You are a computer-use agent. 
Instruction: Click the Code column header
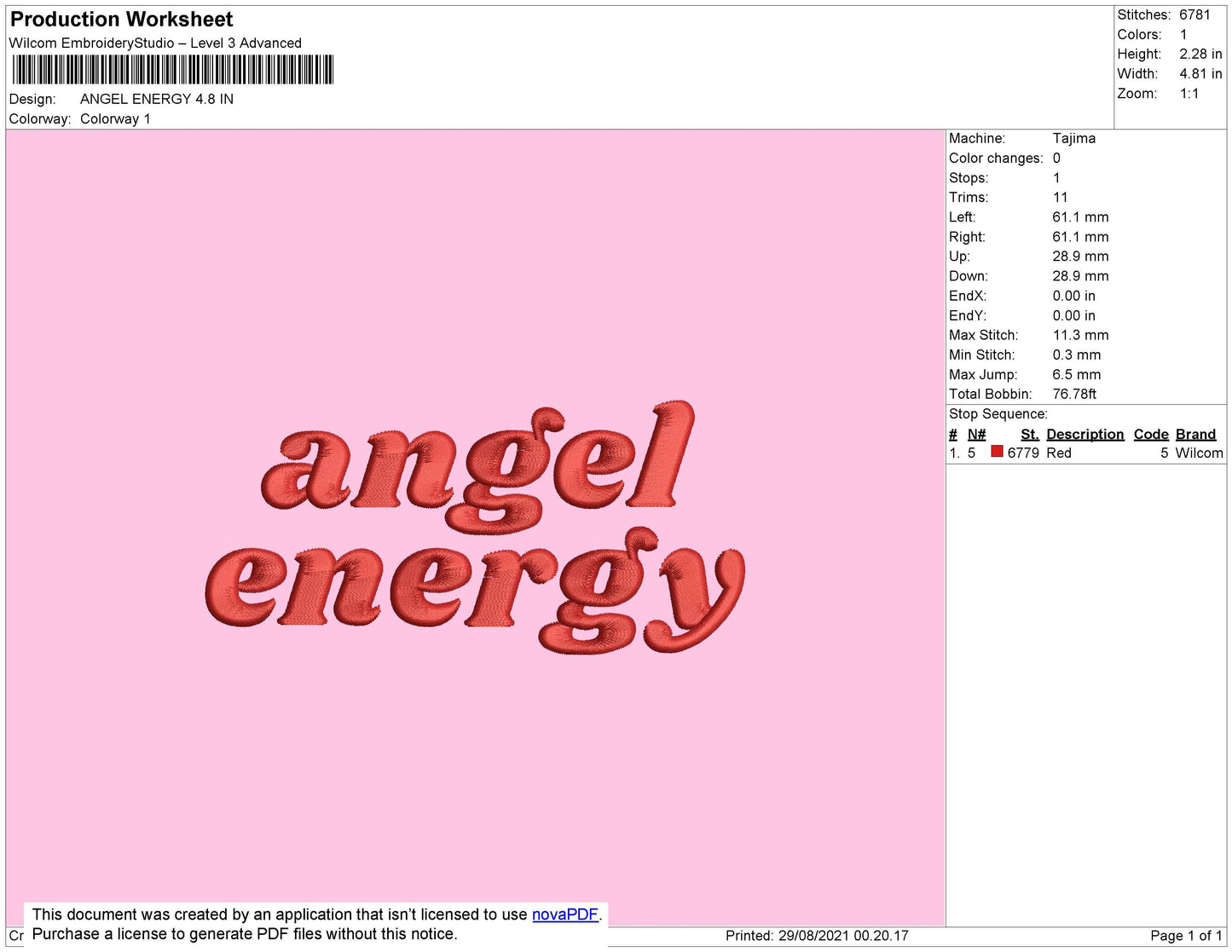pos(1151,434)
